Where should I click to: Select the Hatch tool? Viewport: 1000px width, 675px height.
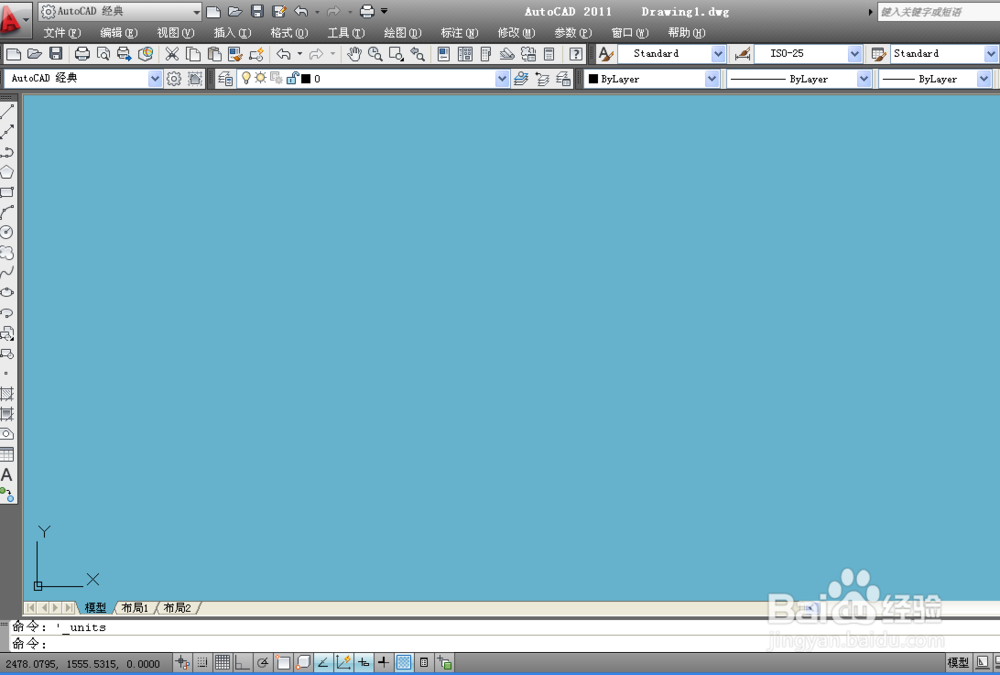coord(7,394)
